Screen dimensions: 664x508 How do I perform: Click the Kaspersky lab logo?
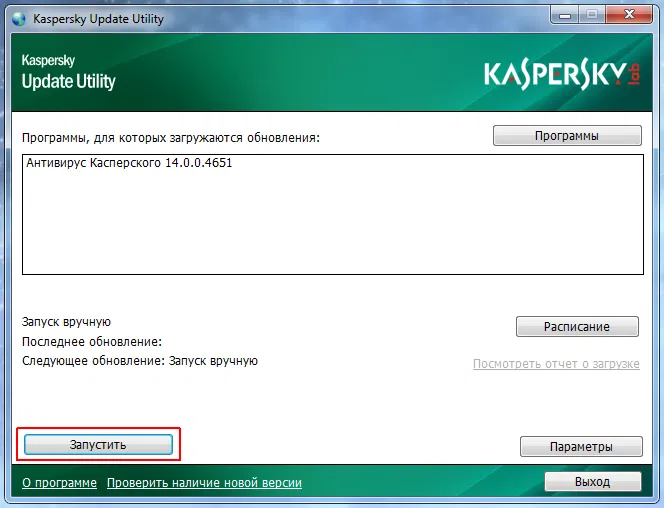coord(562,75)
